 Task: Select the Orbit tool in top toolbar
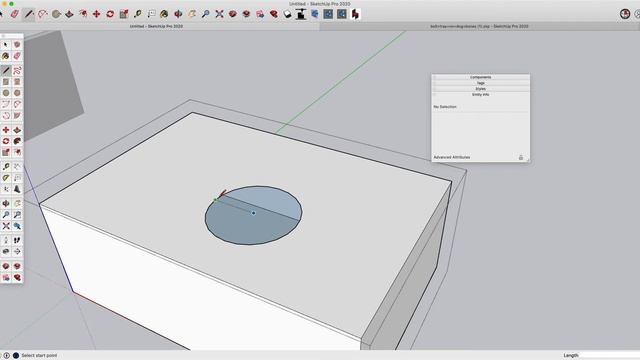click(178, 14)
